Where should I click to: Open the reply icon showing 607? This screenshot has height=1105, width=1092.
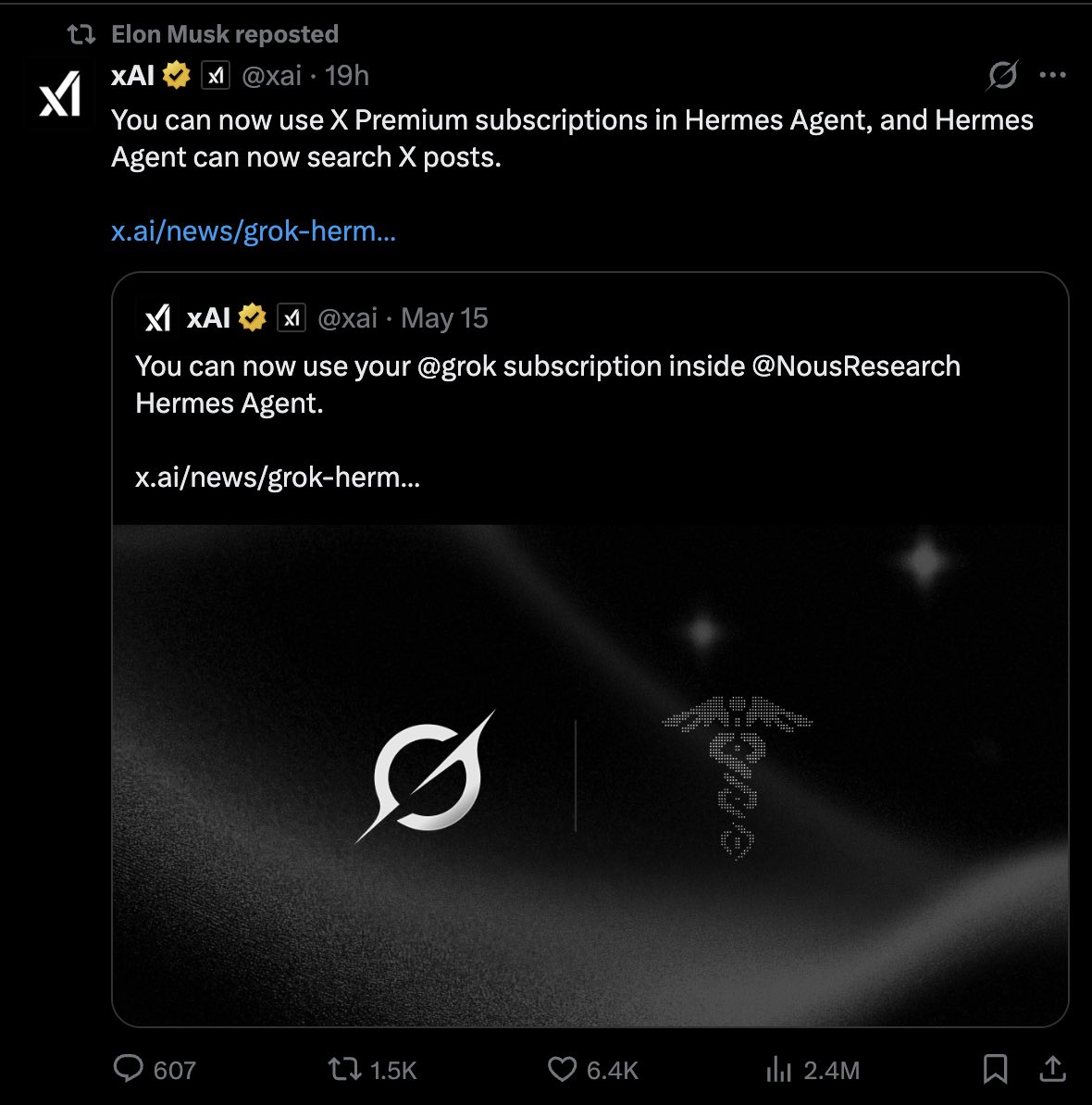click(x=129, y=1068)
